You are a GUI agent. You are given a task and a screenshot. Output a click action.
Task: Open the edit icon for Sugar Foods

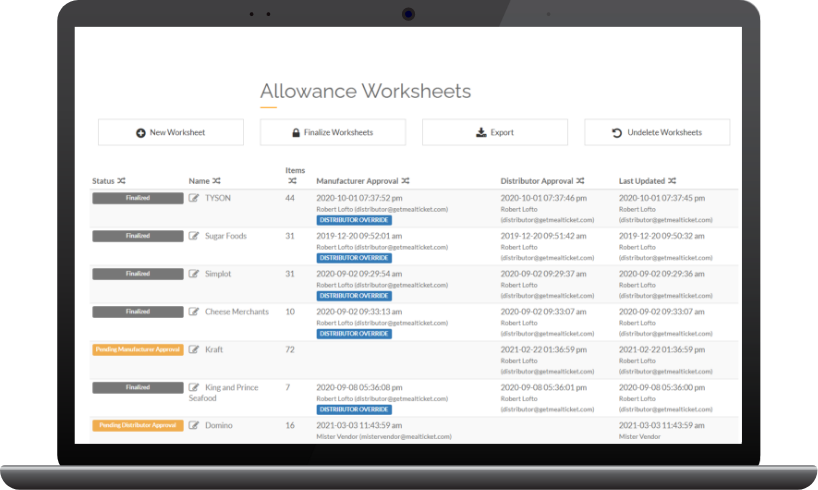(194, 236)
